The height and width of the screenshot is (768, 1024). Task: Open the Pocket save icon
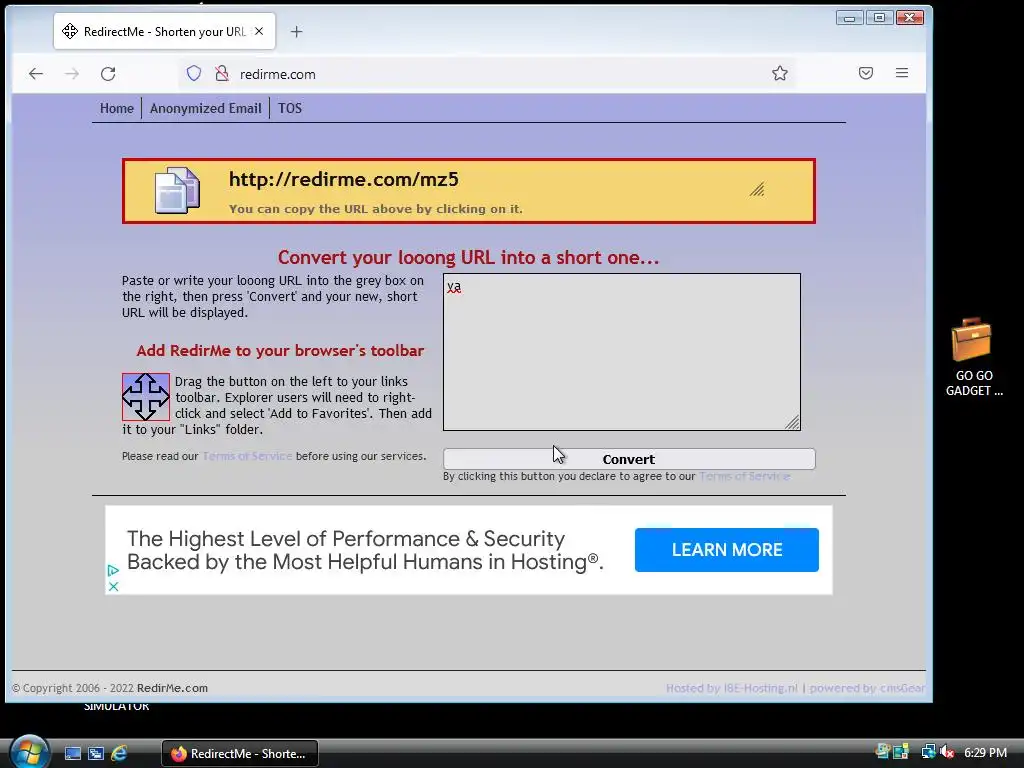pos(866,73)
